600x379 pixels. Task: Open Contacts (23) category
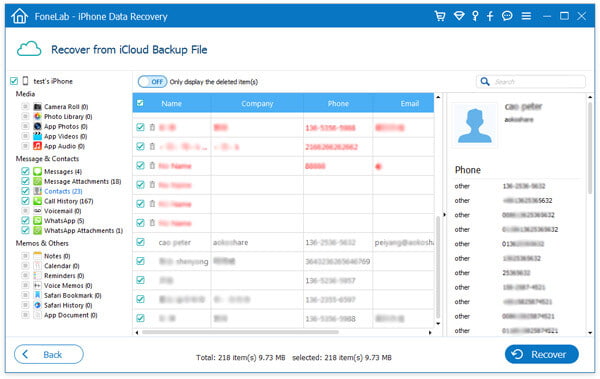point(63,191)
